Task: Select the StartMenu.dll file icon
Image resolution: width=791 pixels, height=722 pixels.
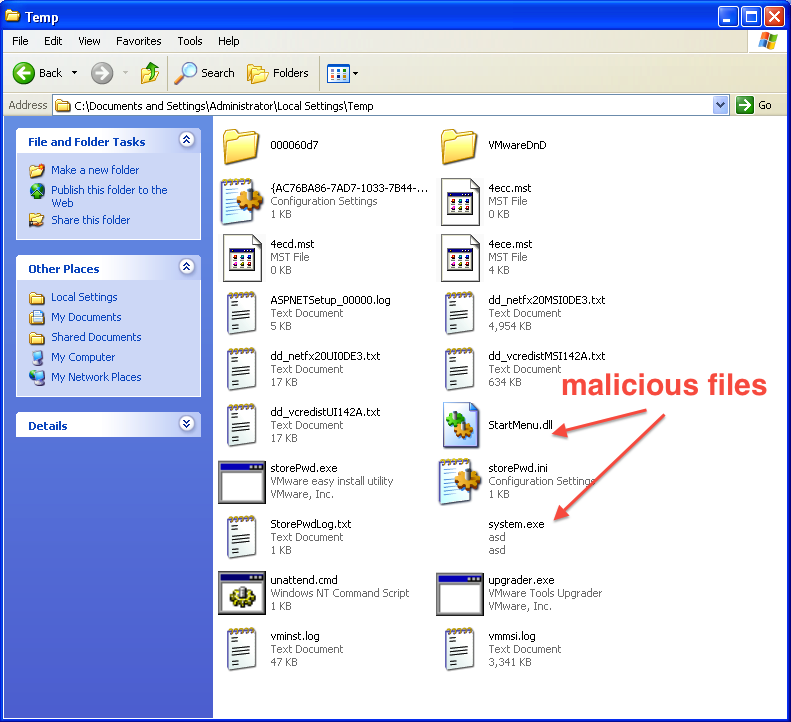Action: [x=460, y=425]
